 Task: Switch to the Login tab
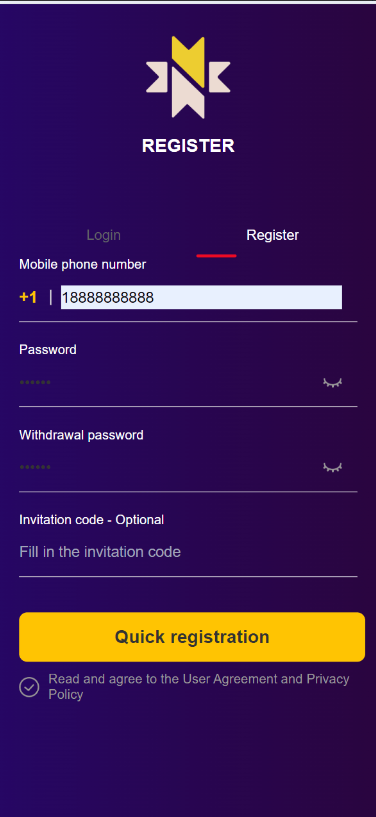click(x=104, y=235)
